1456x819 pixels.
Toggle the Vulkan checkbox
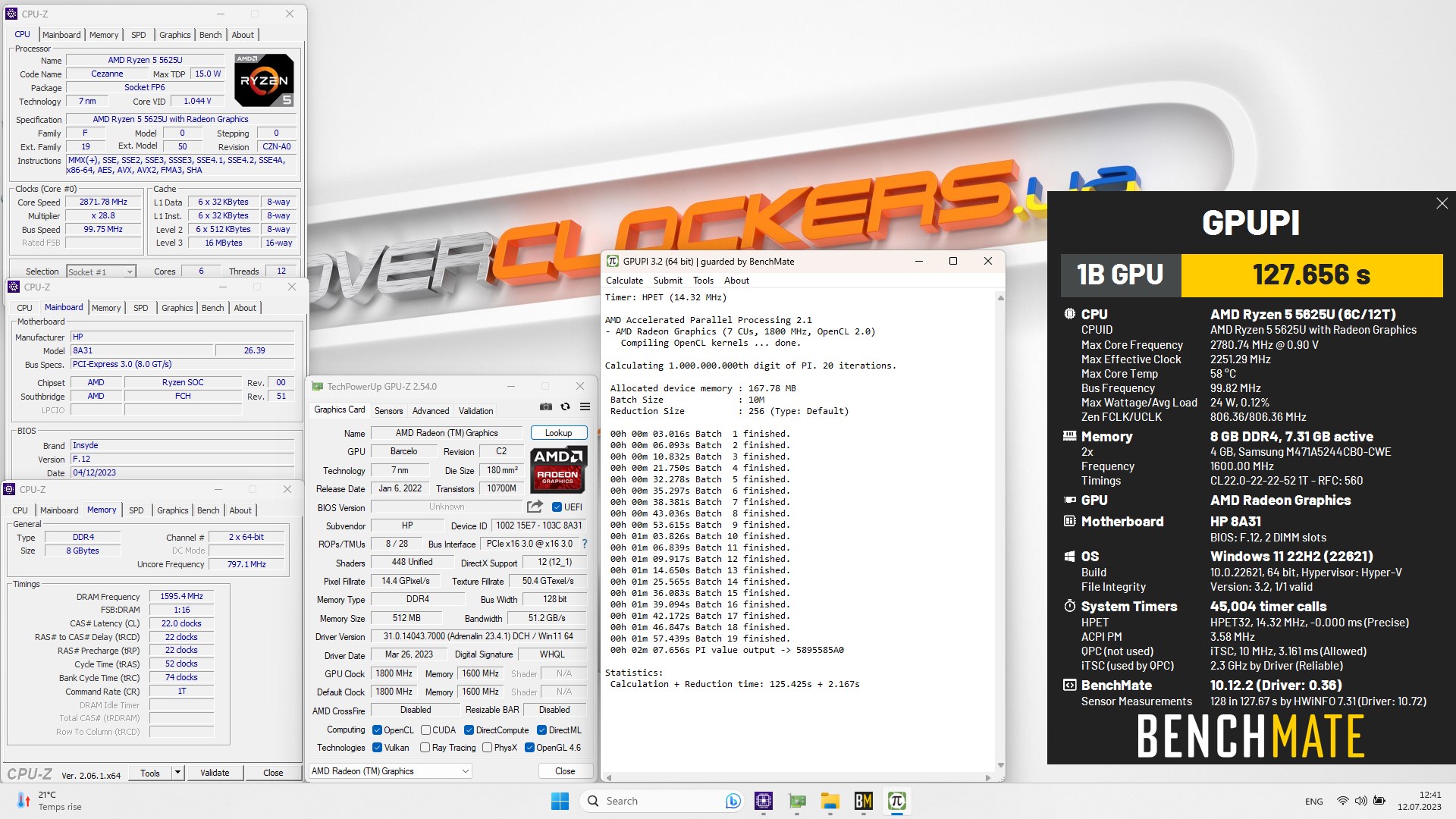[377, 748]
